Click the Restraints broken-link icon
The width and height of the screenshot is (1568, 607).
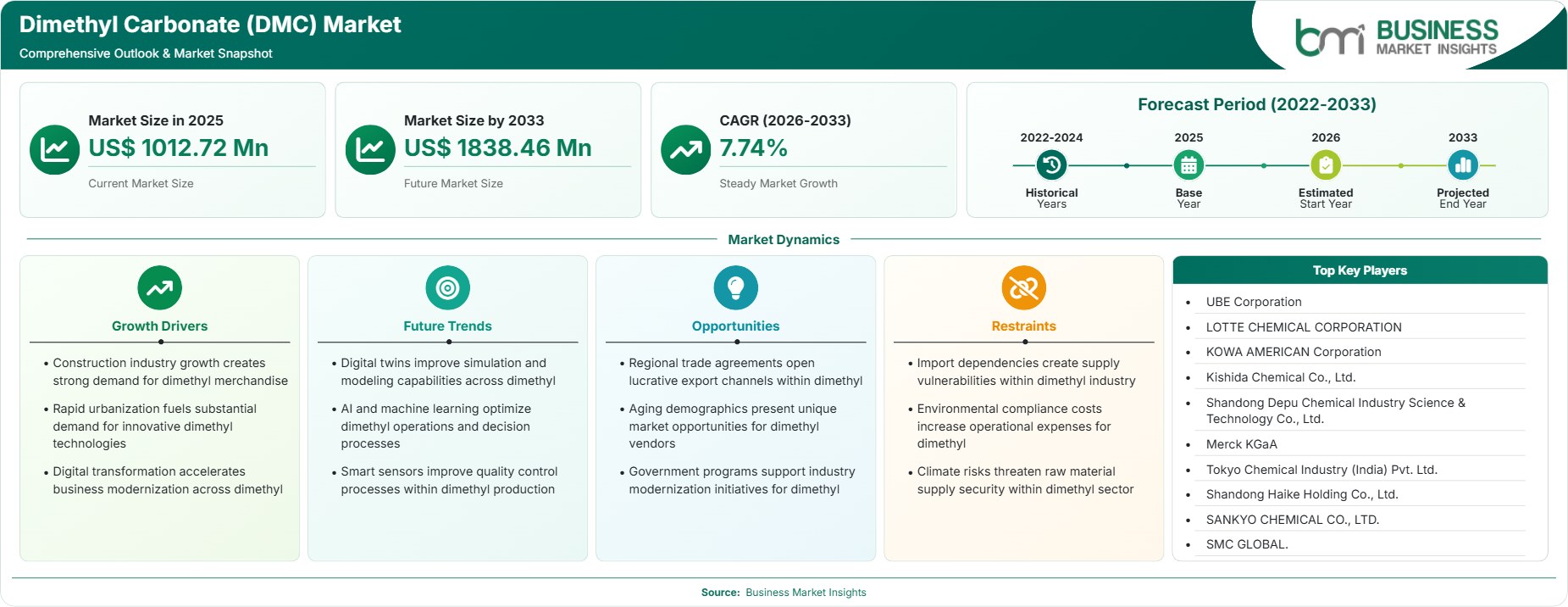(x=1023, y=288)
